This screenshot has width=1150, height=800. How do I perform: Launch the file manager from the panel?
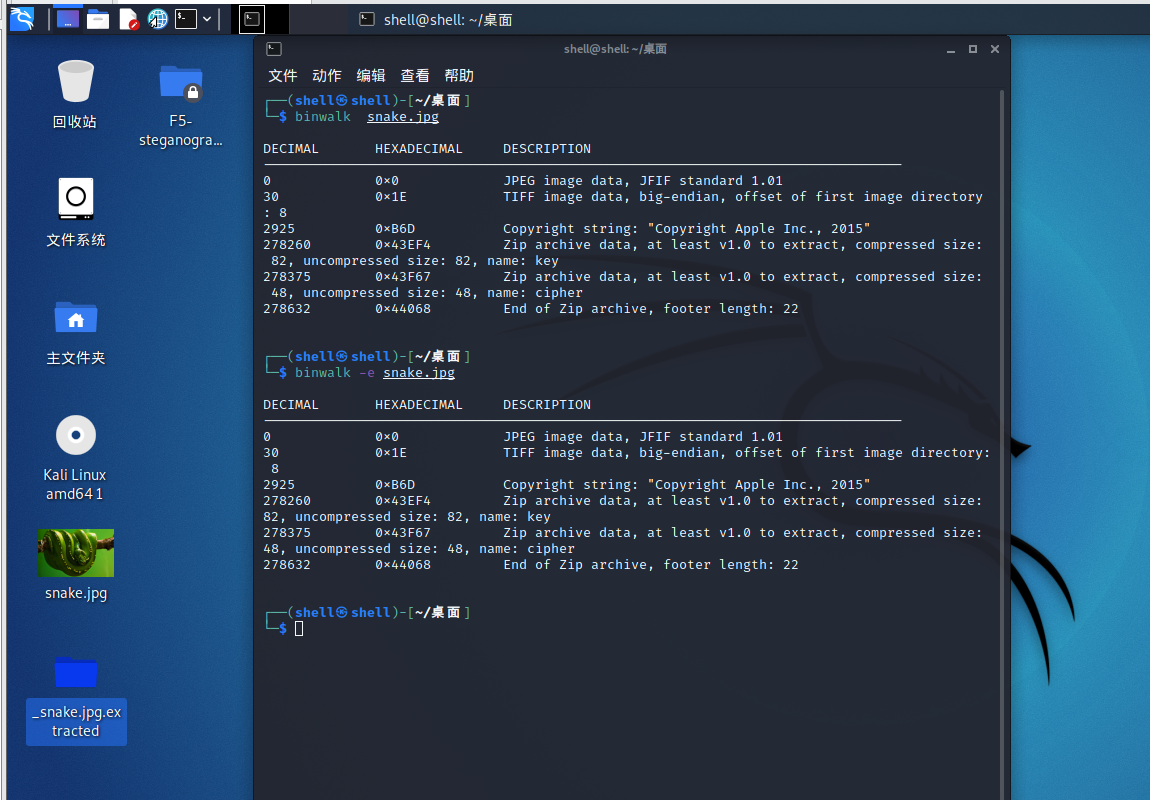point(98,19)
